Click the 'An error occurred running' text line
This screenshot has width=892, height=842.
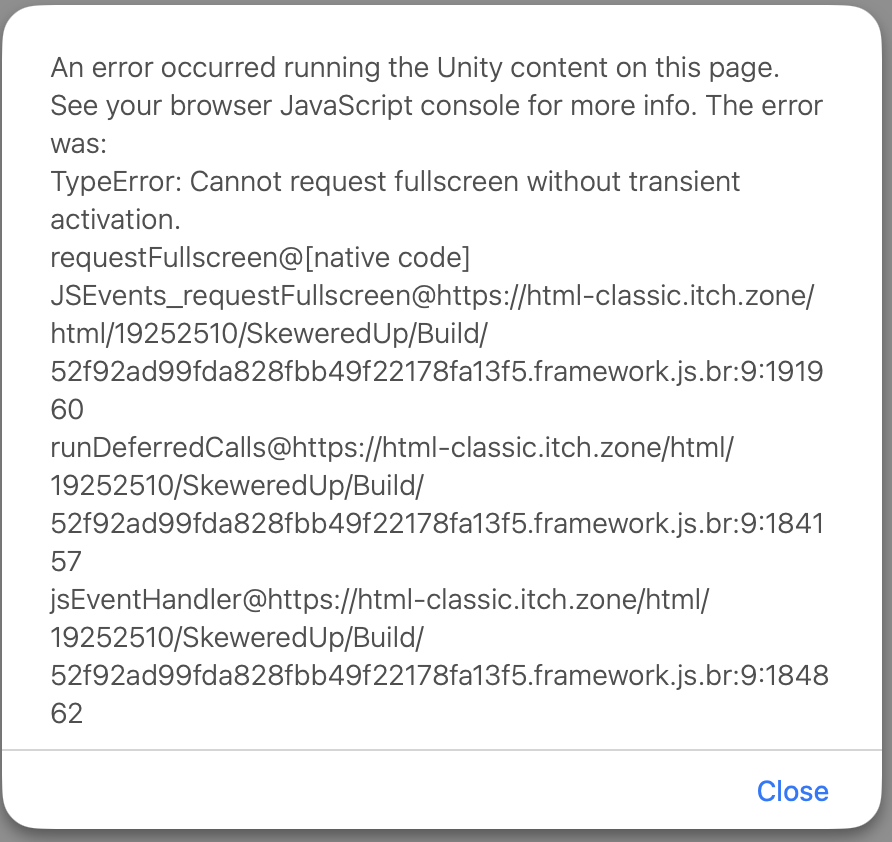[415, 68]
